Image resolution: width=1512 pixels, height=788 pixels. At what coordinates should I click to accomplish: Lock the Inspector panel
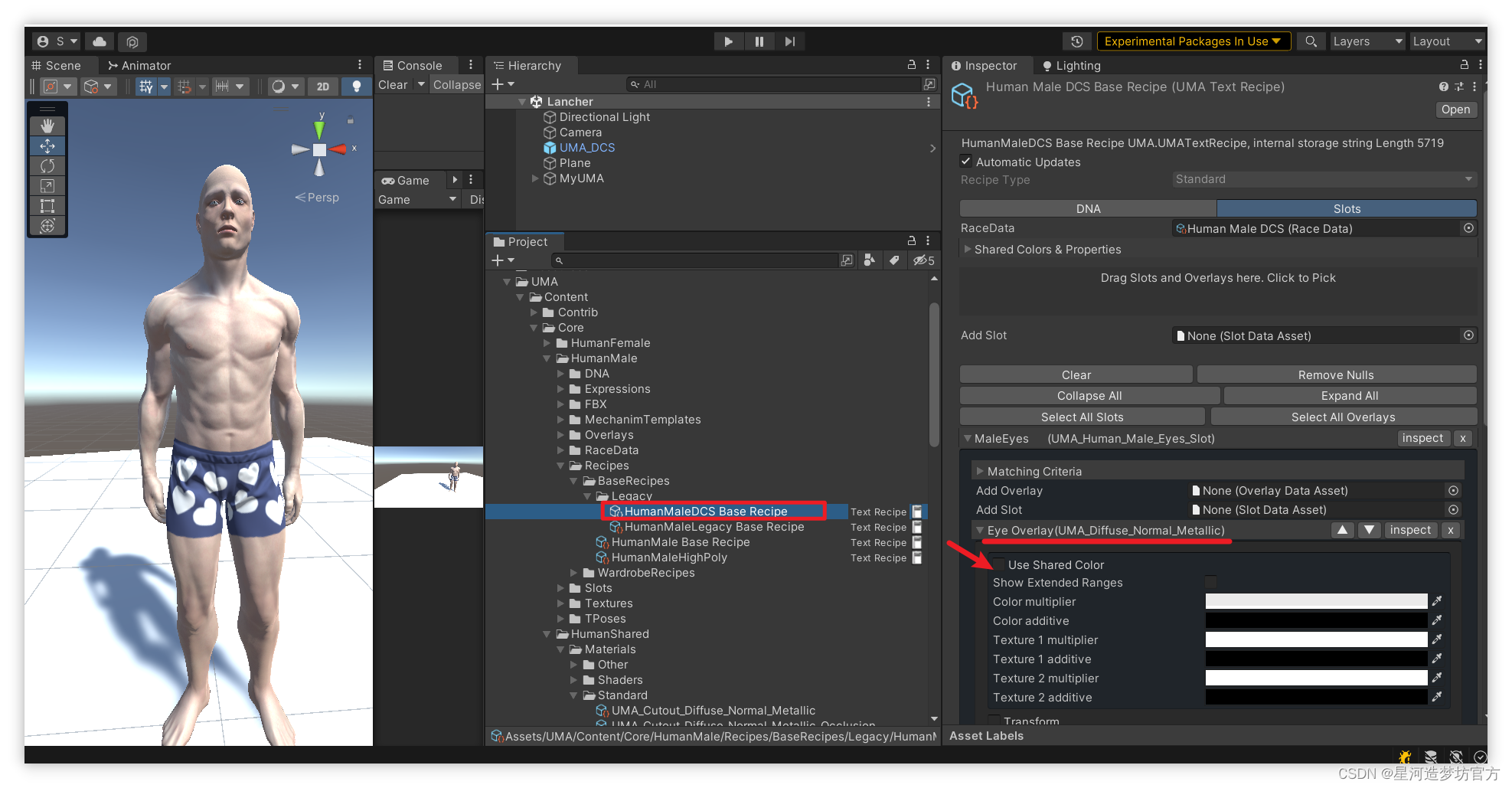click(1464, 65)
